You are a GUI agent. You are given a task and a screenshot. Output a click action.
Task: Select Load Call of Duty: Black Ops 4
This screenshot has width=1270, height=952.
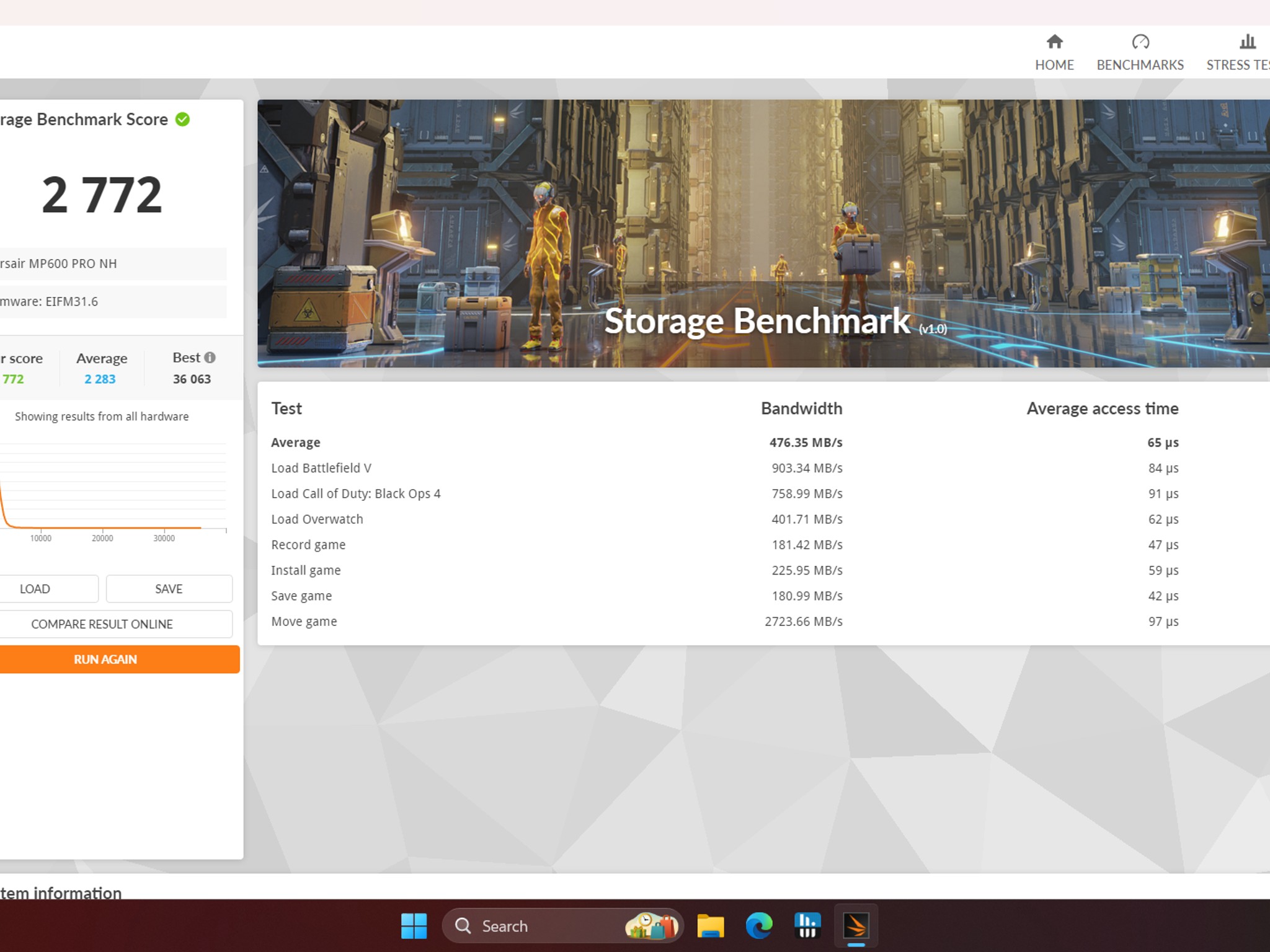coord(724,493)
